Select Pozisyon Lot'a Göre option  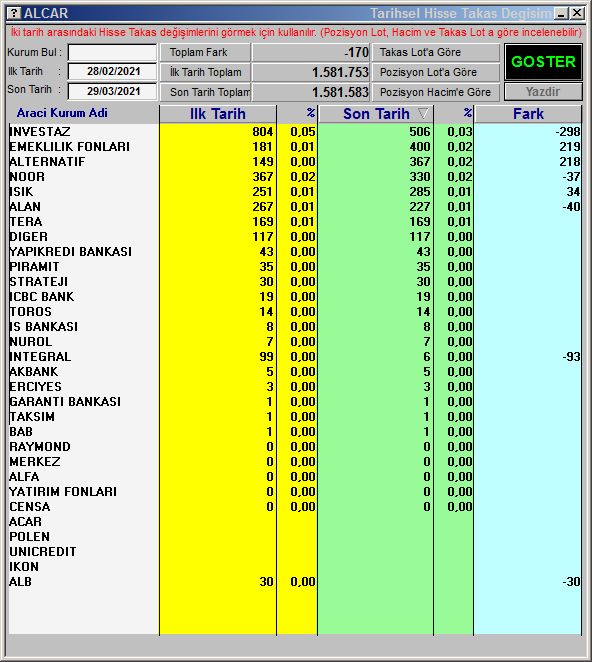[x=435, y=72]
